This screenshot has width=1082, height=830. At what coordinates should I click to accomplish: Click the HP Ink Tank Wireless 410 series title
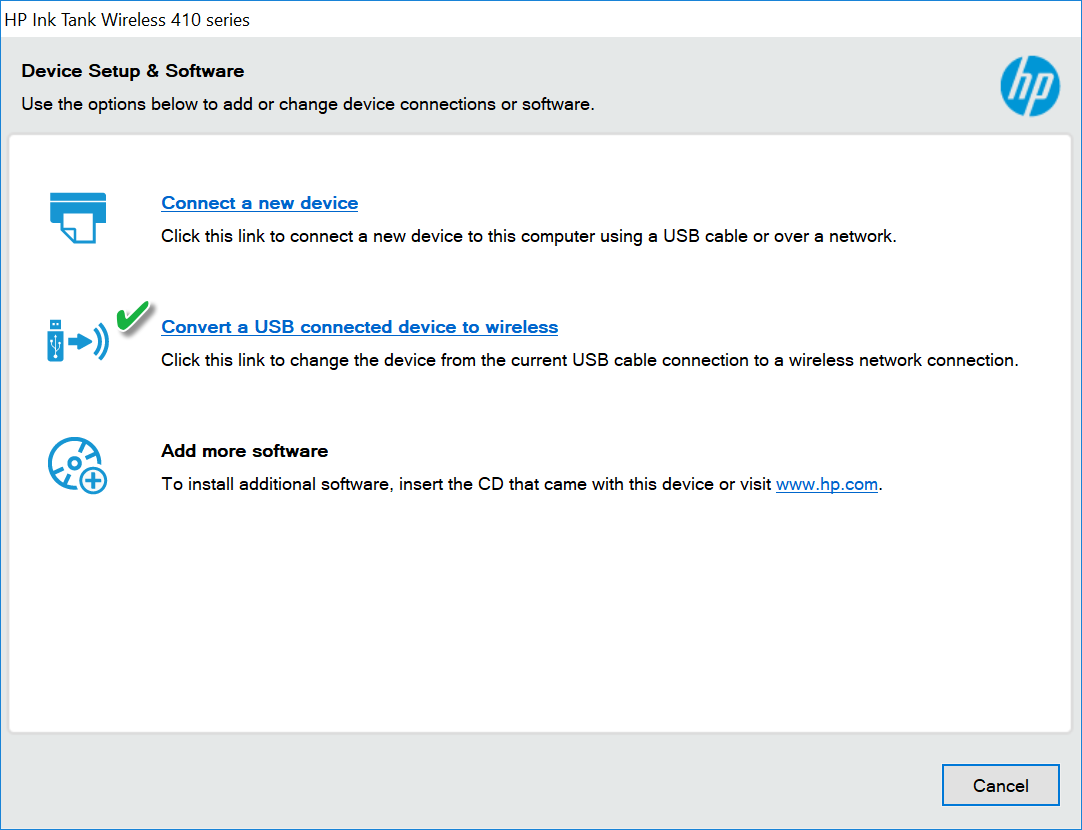pos(127,19)
